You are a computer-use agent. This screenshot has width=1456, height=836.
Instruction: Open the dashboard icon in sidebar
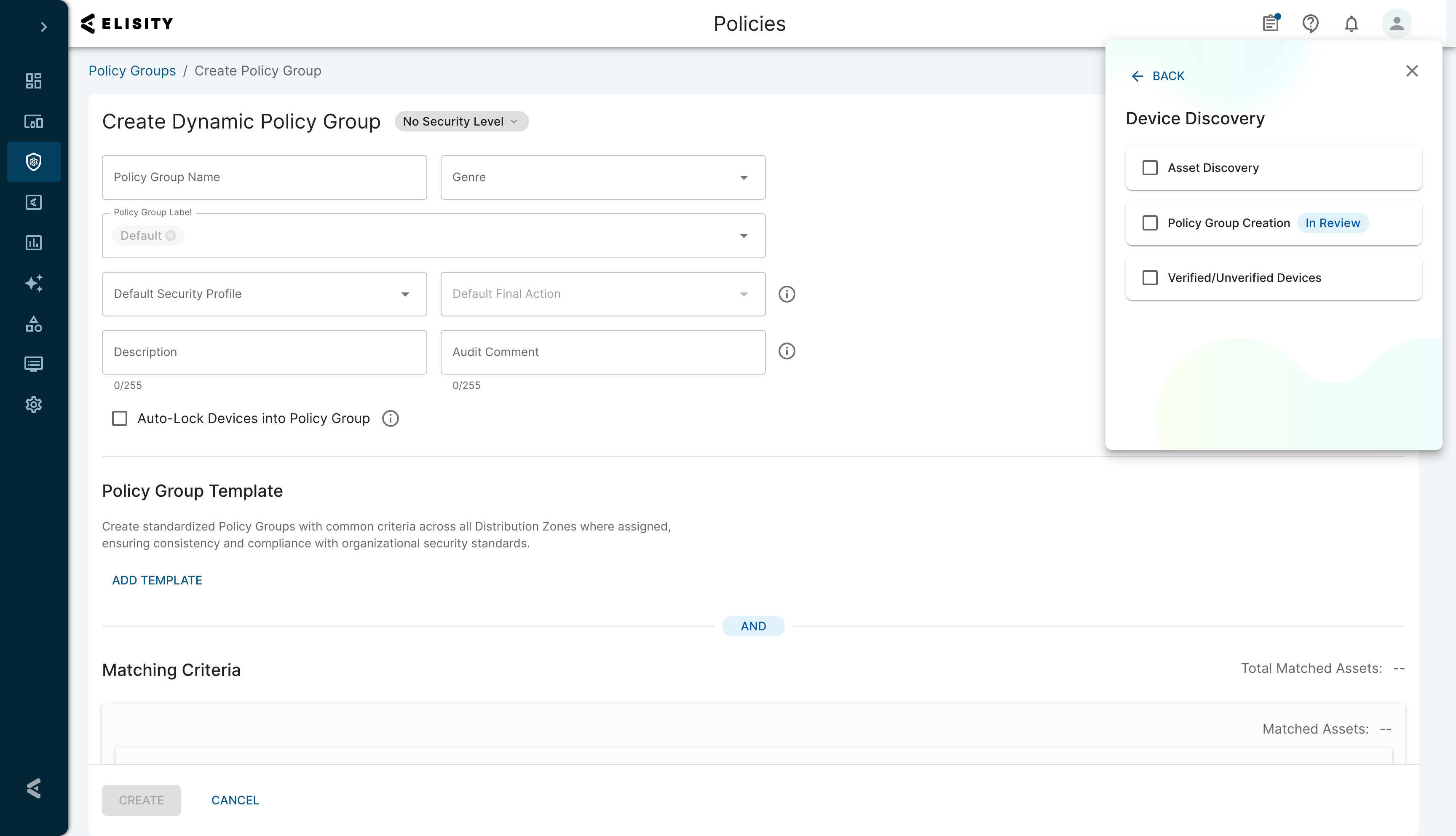click(x=34, y=81)
